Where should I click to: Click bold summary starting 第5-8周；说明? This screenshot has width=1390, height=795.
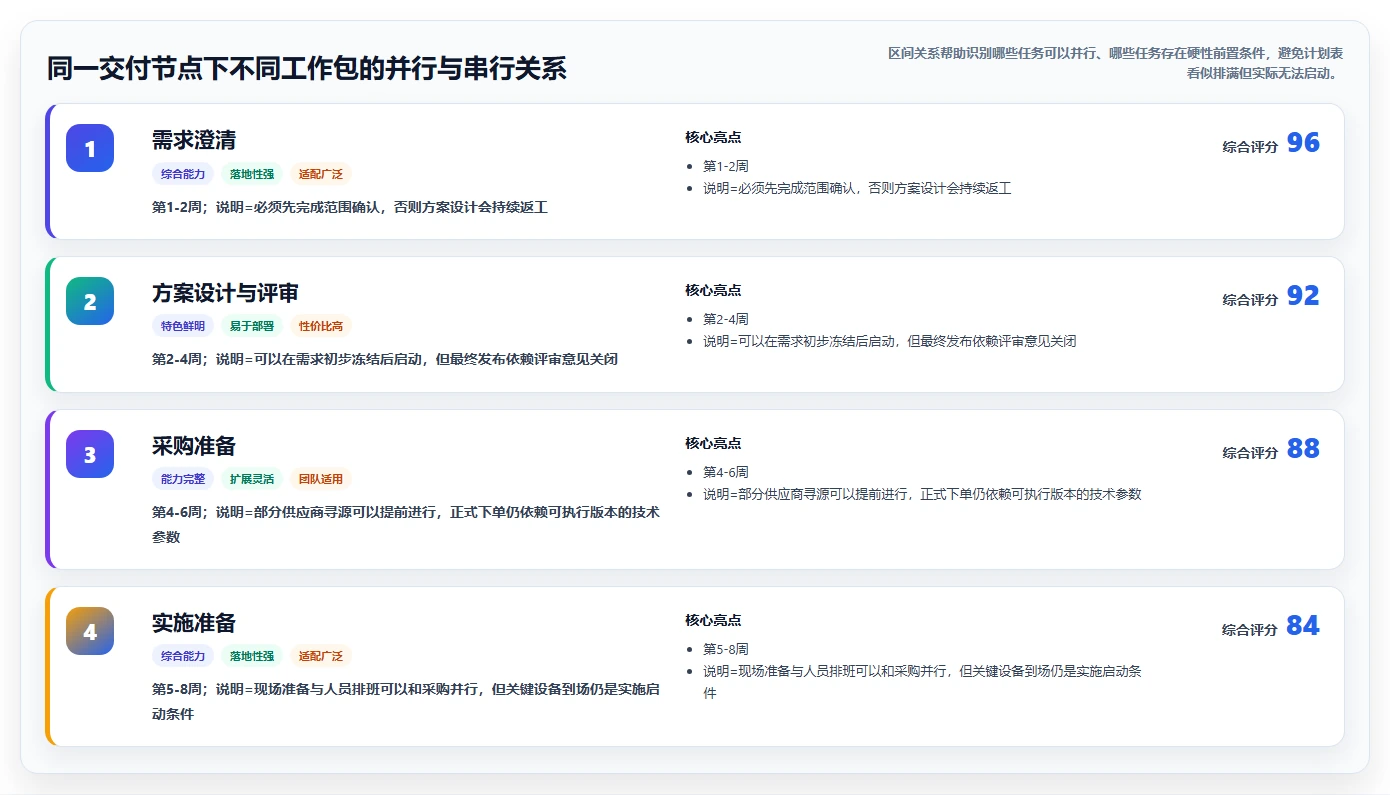(x=406, y=702)
